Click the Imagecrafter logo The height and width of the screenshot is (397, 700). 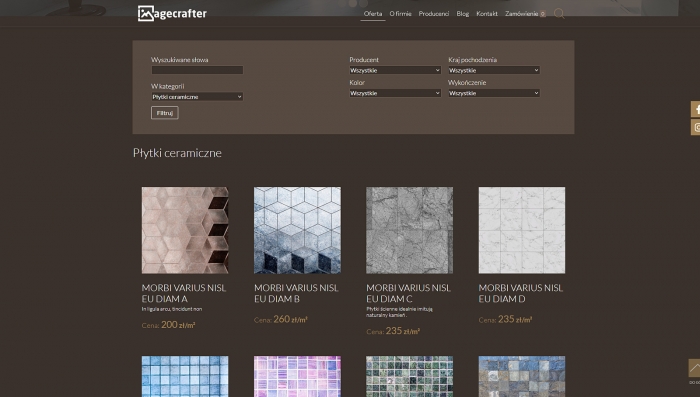[172, 13]
